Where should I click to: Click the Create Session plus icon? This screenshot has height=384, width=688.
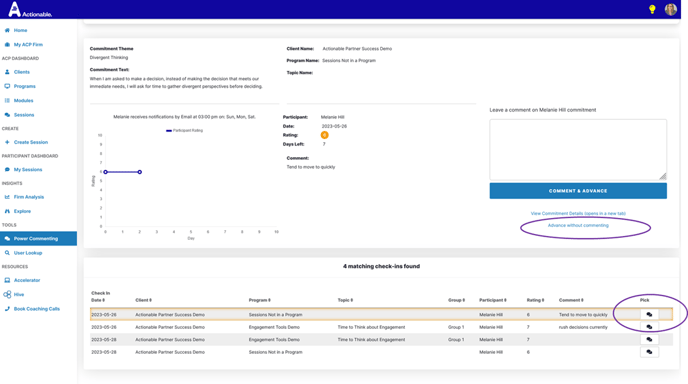(x=7, y=142)
